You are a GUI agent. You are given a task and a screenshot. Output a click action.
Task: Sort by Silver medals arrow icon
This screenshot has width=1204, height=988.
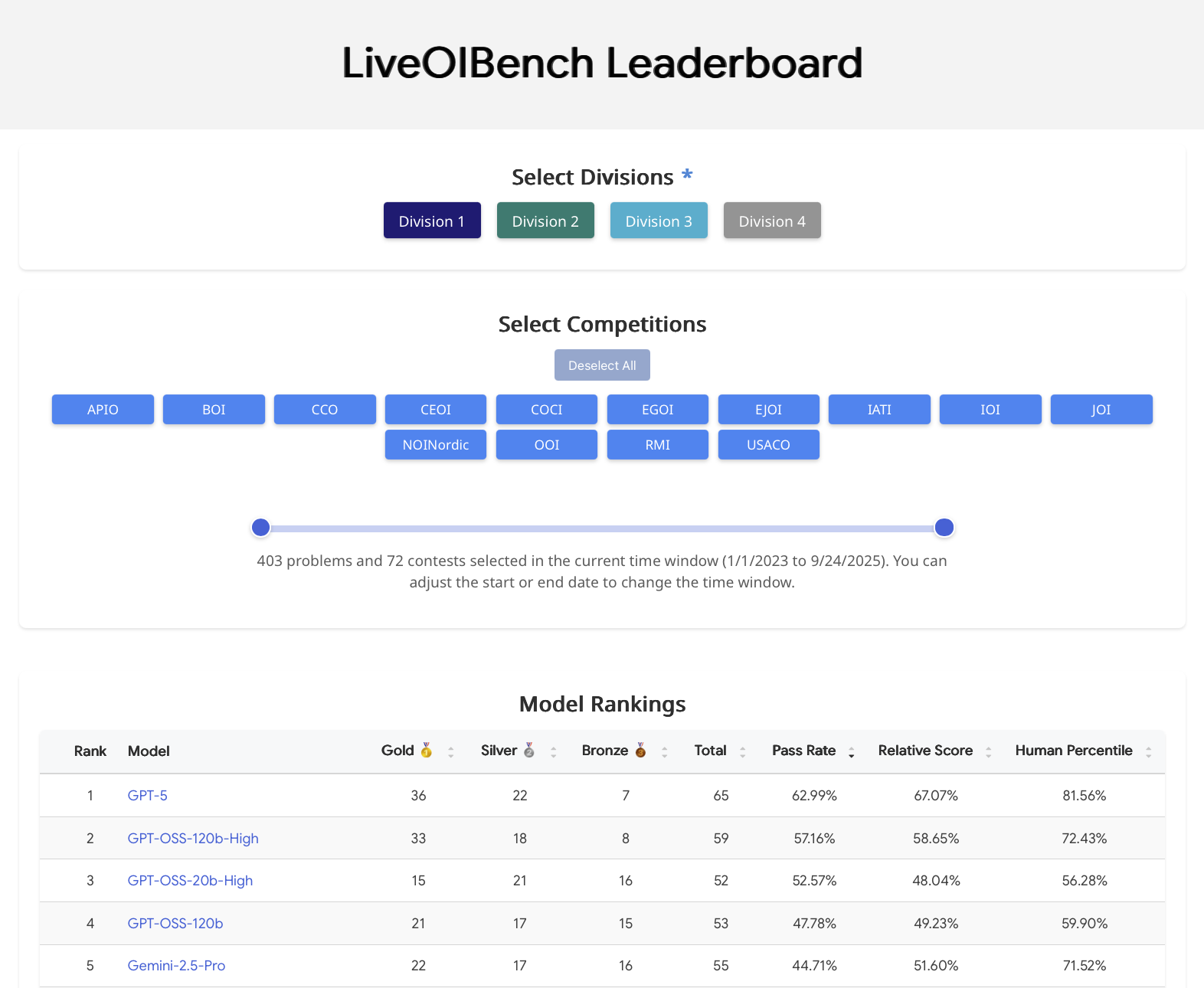coord(554,752)
